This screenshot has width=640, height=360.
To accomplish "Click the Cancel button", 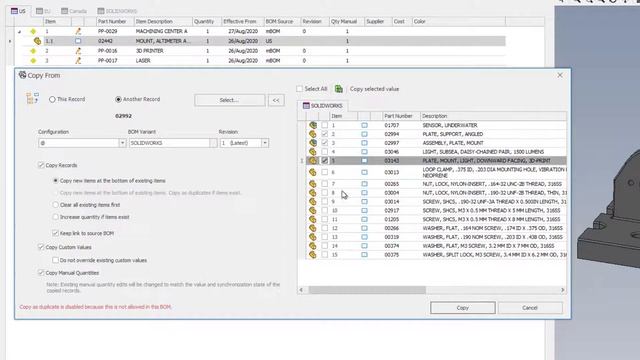I will [530, 308].
